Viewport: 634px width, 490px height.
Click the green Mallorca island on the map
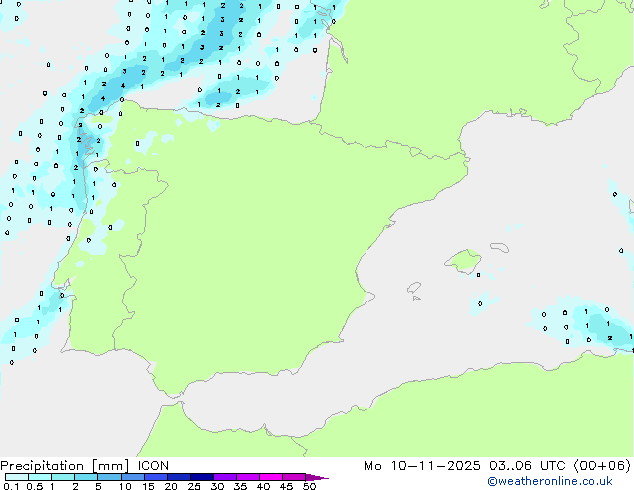463,261
